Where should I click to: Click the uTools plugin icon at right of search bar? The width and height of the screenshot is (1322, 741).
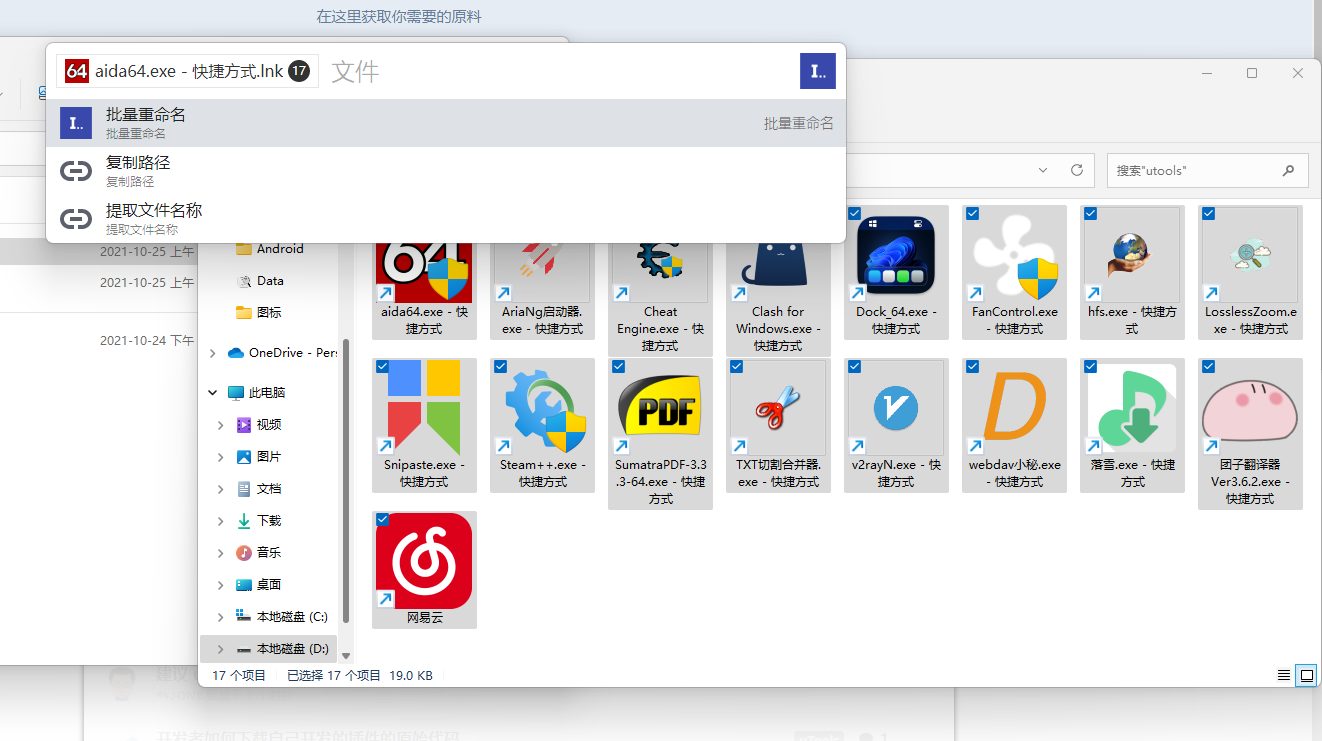[x=818, y=71]
